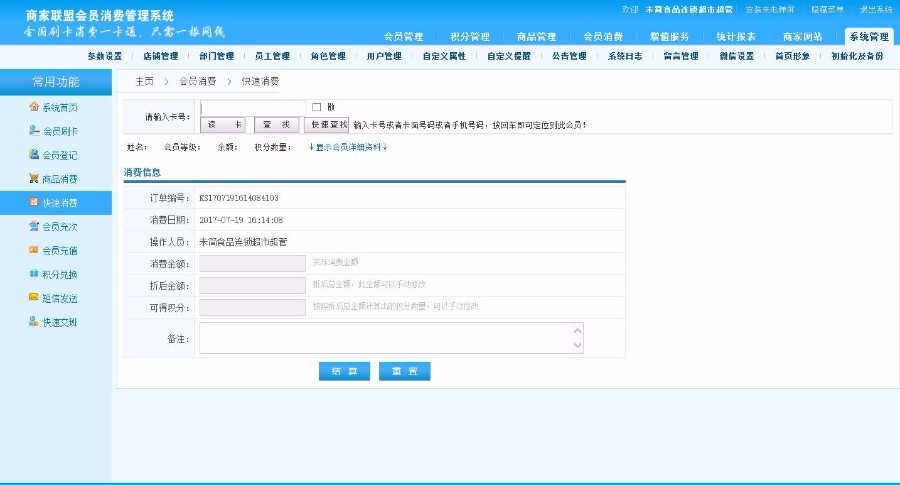Click the date value 2017-07-19 16:14:08
The image size is (900, 485).
pyautogui.click(x=241, y=220)
